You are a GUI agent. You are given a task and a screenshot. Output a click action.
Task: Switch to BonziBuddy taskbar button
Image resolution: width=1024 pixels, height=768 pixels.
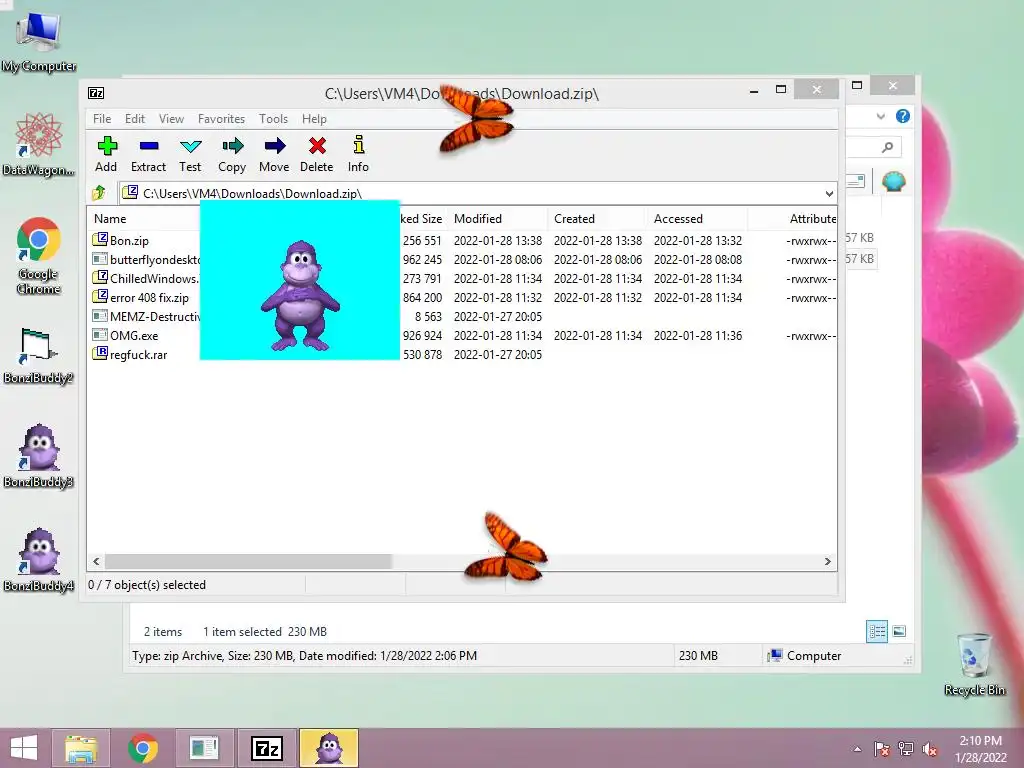coord(329,748)
